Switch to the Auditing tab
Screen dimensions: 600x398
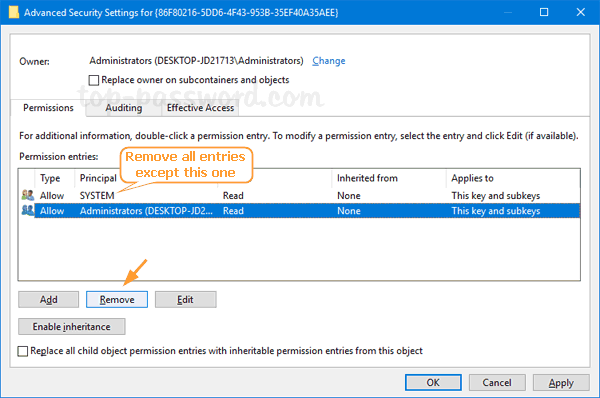click(124, 108)
